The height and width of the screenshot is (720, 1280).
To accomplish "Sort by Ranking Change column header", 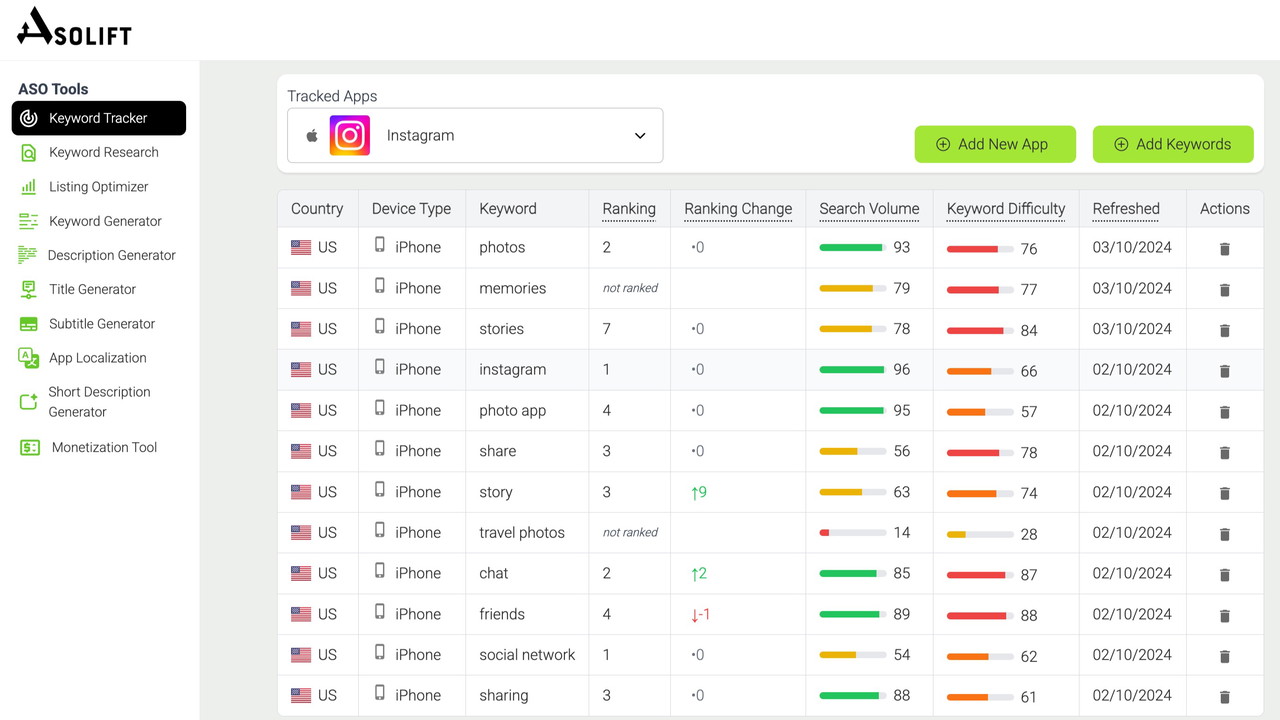I will click(x=738, y=209).
